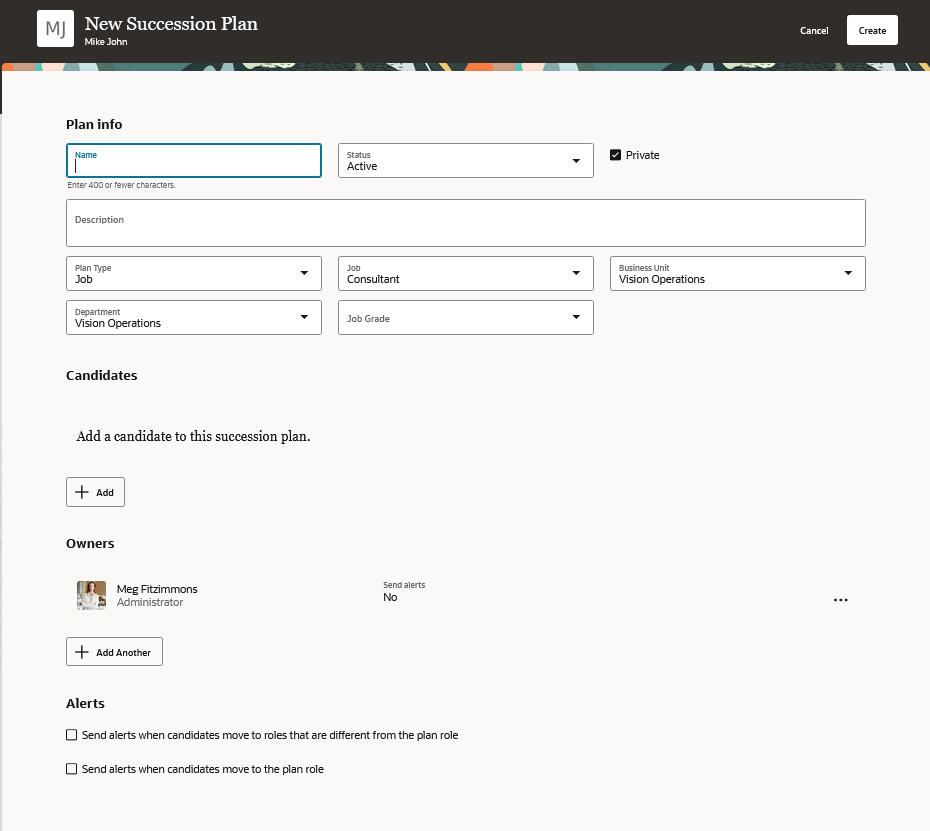Click Meg Fitzimmons profile photo
Screen dimensions: 930x831
tap(91, 595)
